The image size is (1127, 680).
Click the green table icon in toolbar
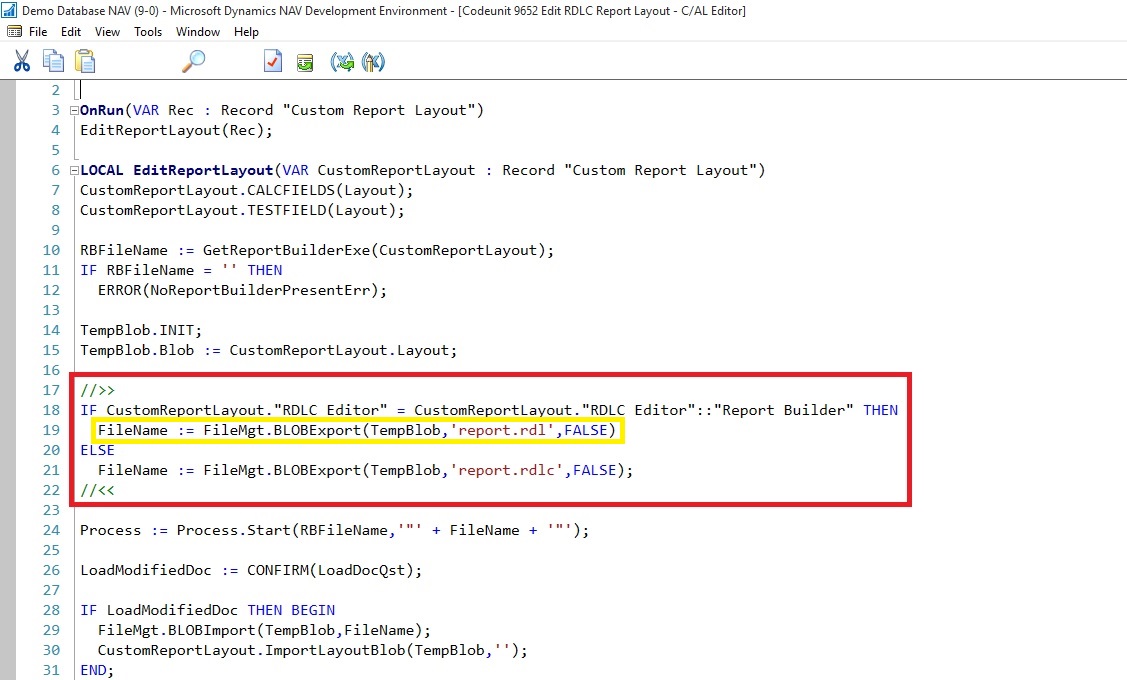pyautogui.click(x=307, y=62)
